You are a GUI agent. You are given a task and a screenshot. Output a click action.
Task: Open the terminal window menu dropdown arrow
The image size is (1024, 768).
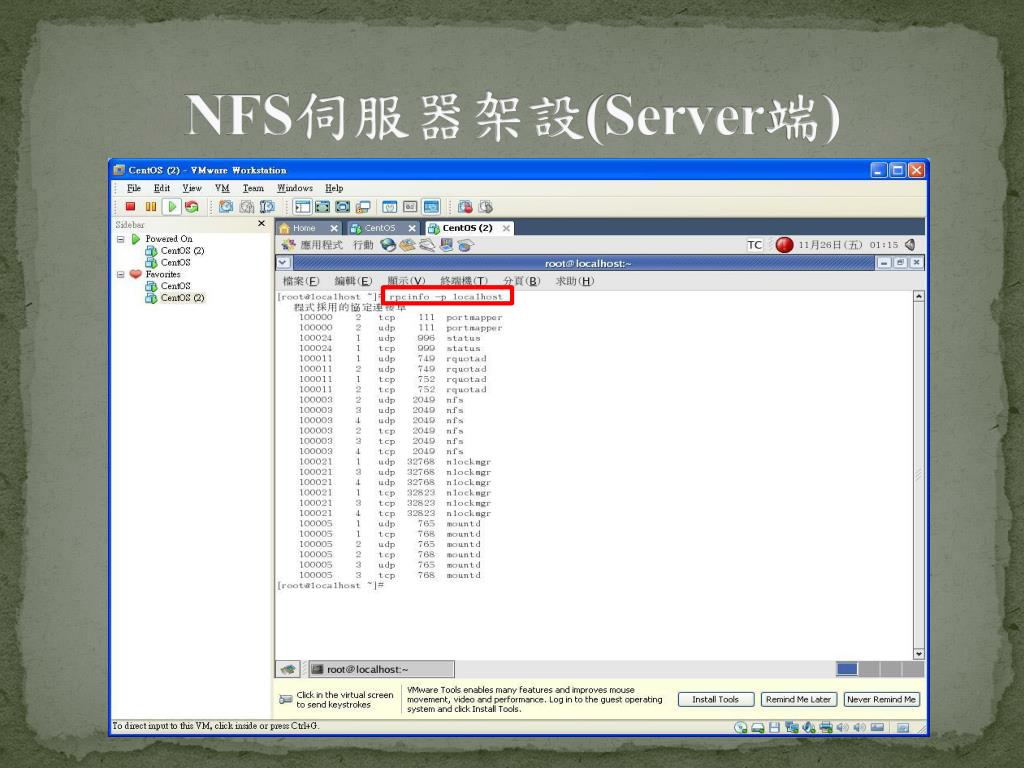[283, 263]
